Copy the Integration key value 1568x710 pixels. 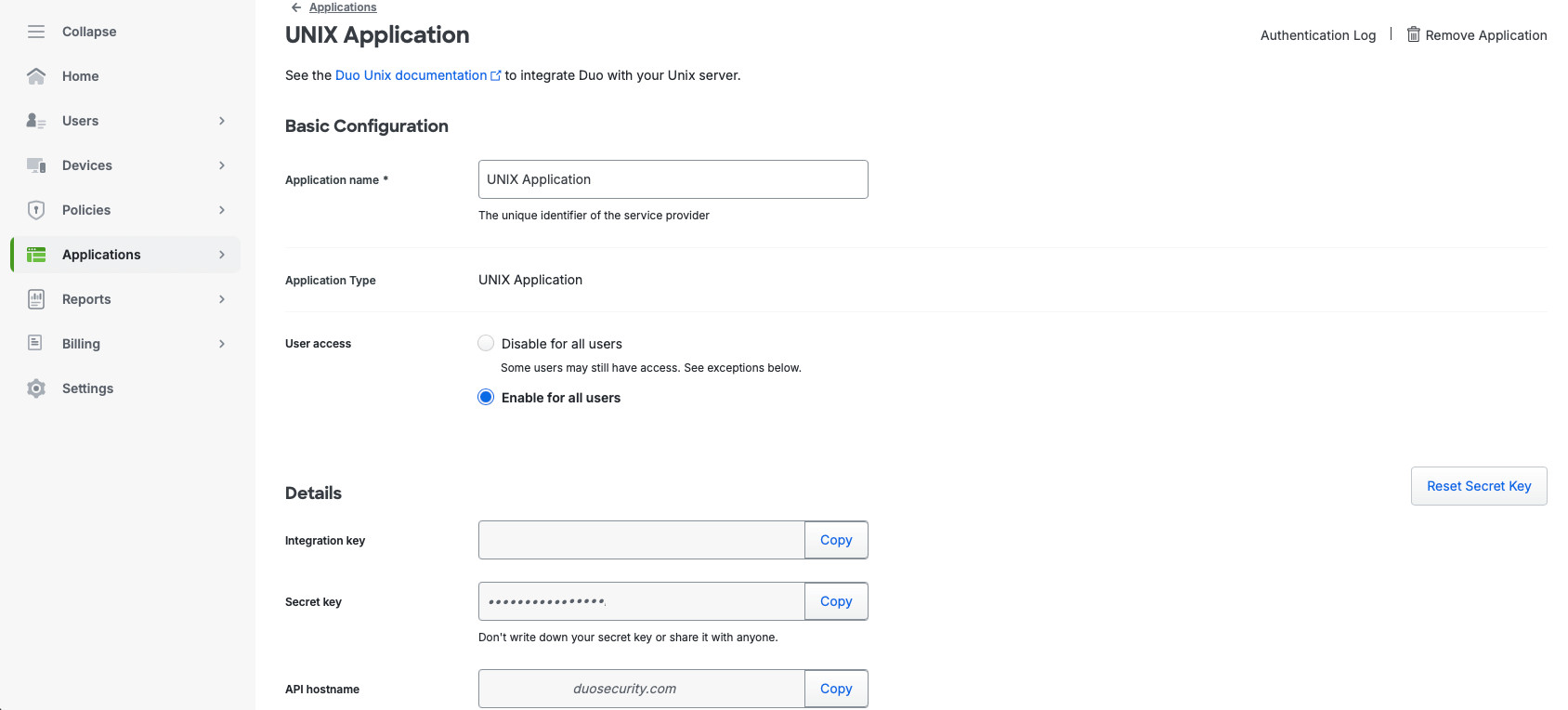(x=835, y=540)
